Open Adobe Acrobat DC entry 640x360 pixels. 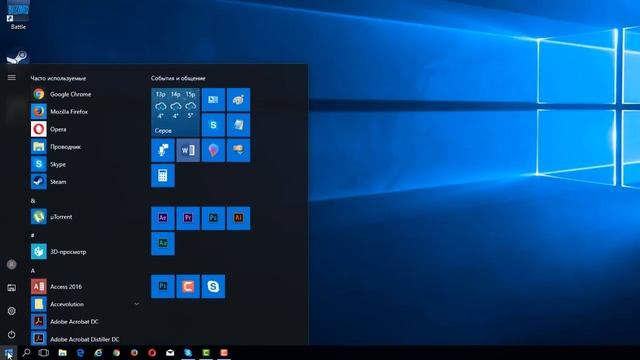pyautogui.click(x=84, y=322)
